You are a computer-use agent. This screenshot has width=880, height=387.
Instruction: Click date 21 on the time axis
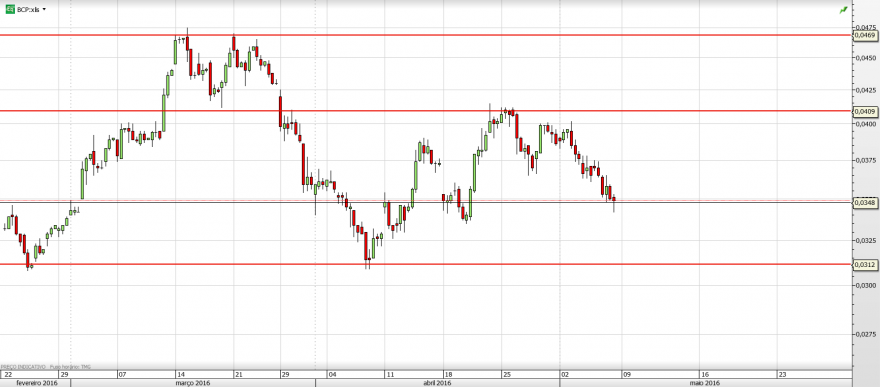click(x=238, y=374)
